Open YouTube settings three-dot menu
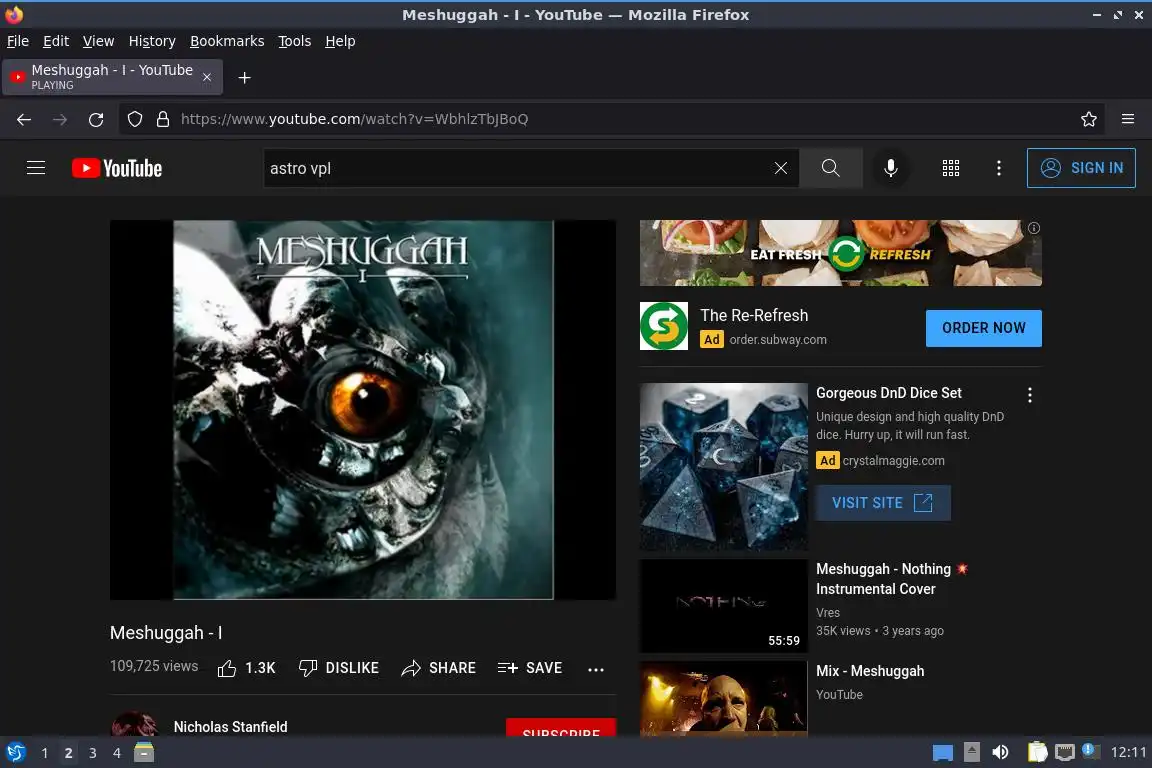The image size is (1152, 768). click(998, 168)
